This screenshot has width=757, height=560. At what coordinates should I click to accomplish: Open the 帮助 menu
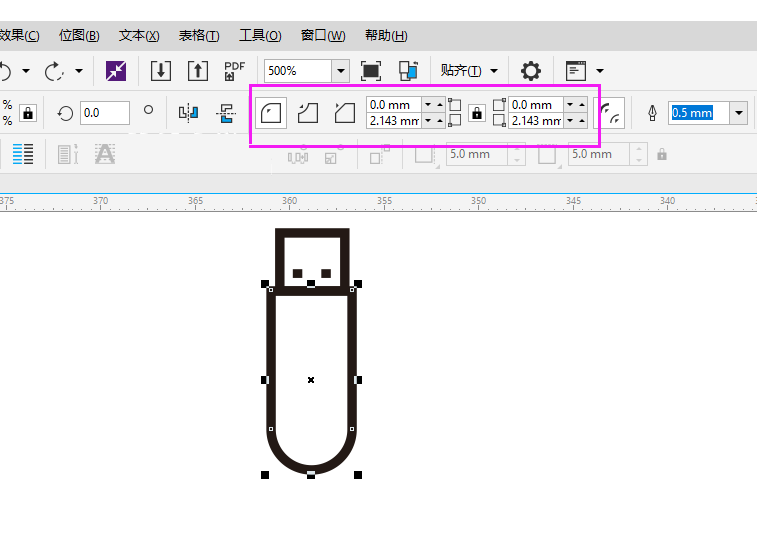386,35
